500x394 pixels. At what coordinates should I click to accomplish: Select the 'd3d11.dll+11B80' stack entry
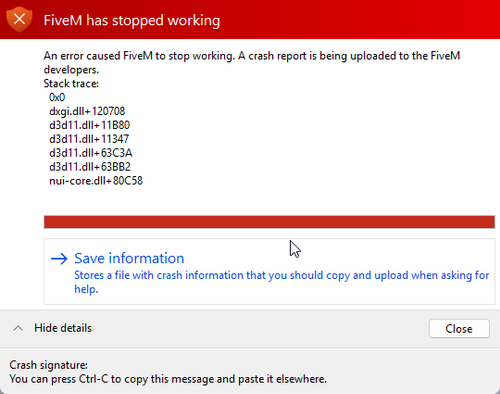point(89,125)
